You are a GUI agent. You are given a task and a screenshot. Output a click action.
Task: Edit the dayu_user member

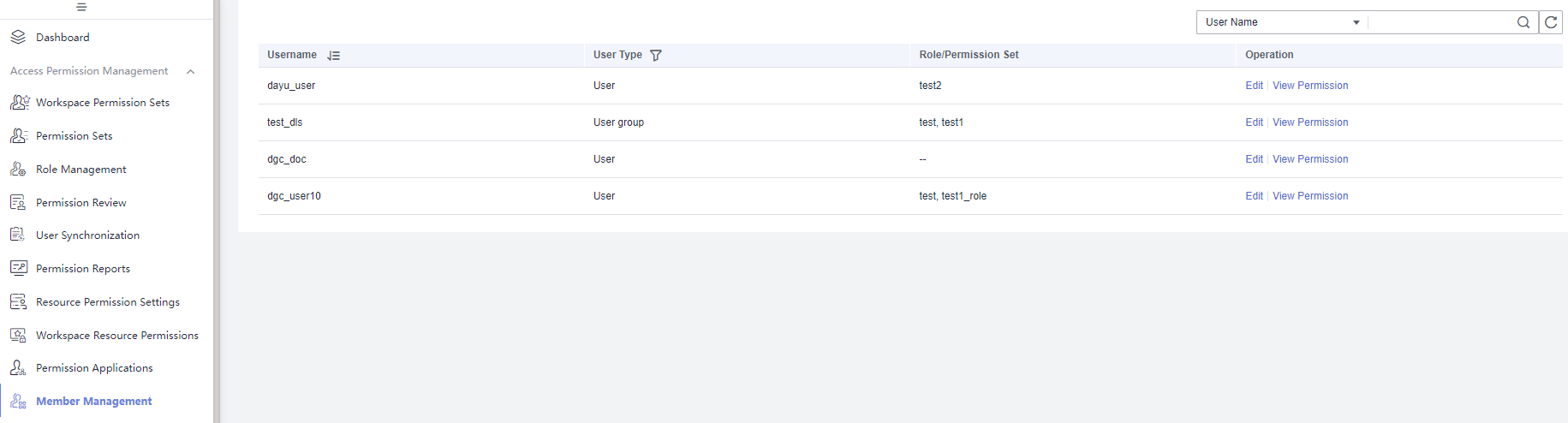1254,86
